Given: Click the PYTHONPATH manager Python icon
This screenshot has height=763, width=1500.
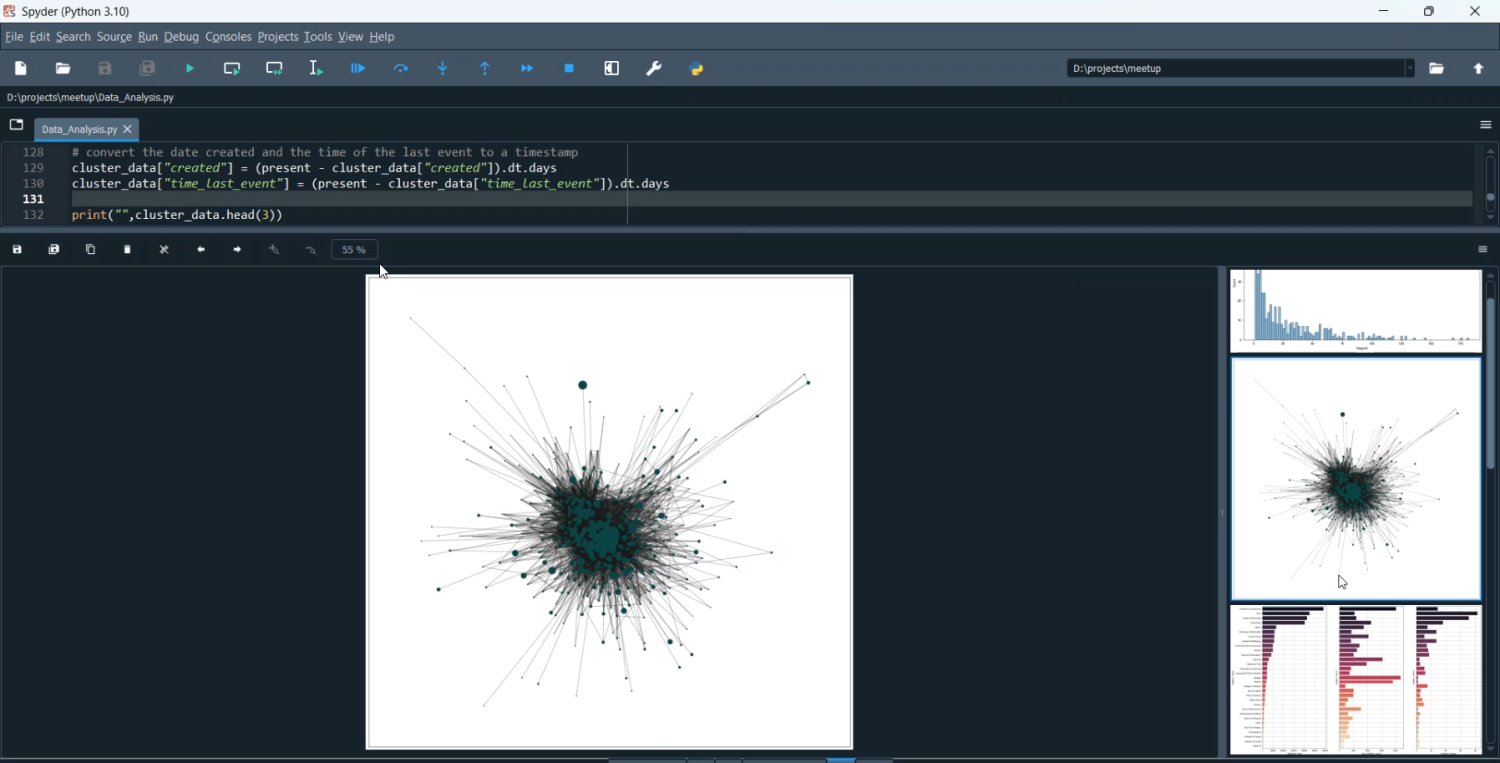Looking at the screenshot, I should tap(697, 69).
